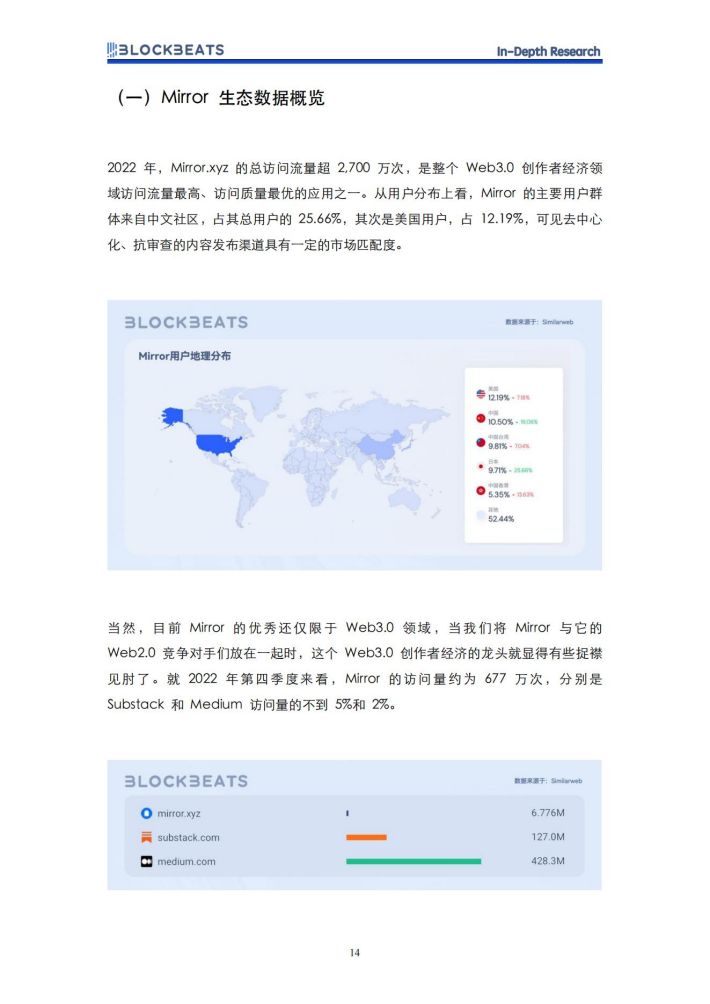Click '25.66%' in the first paragraph
This screenshot has width=710, height=1004.
point(320,219)
